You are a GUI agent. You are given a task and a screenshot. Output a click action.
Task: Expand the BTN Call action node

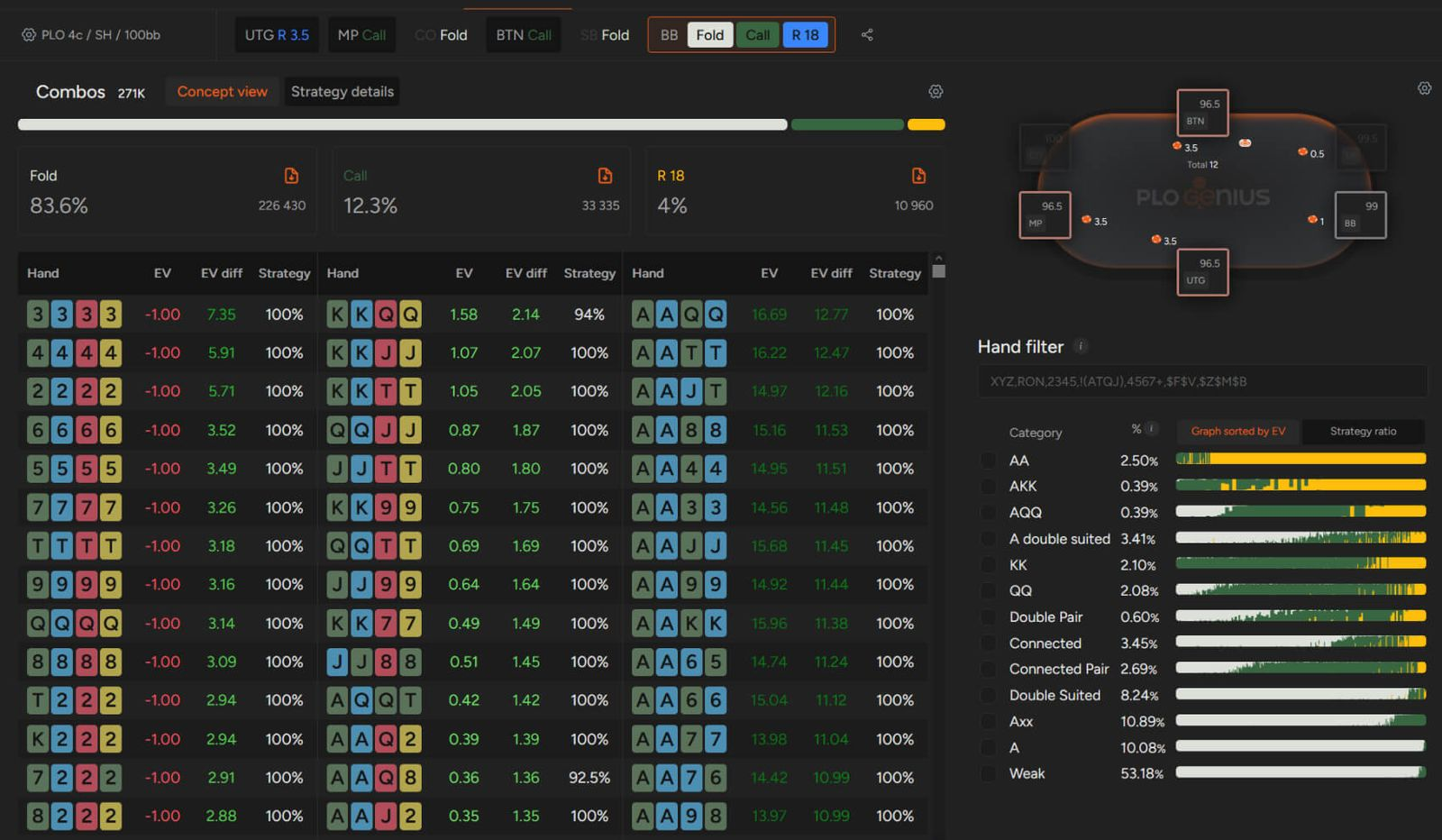pyautogui.click(x=524, y=35)
